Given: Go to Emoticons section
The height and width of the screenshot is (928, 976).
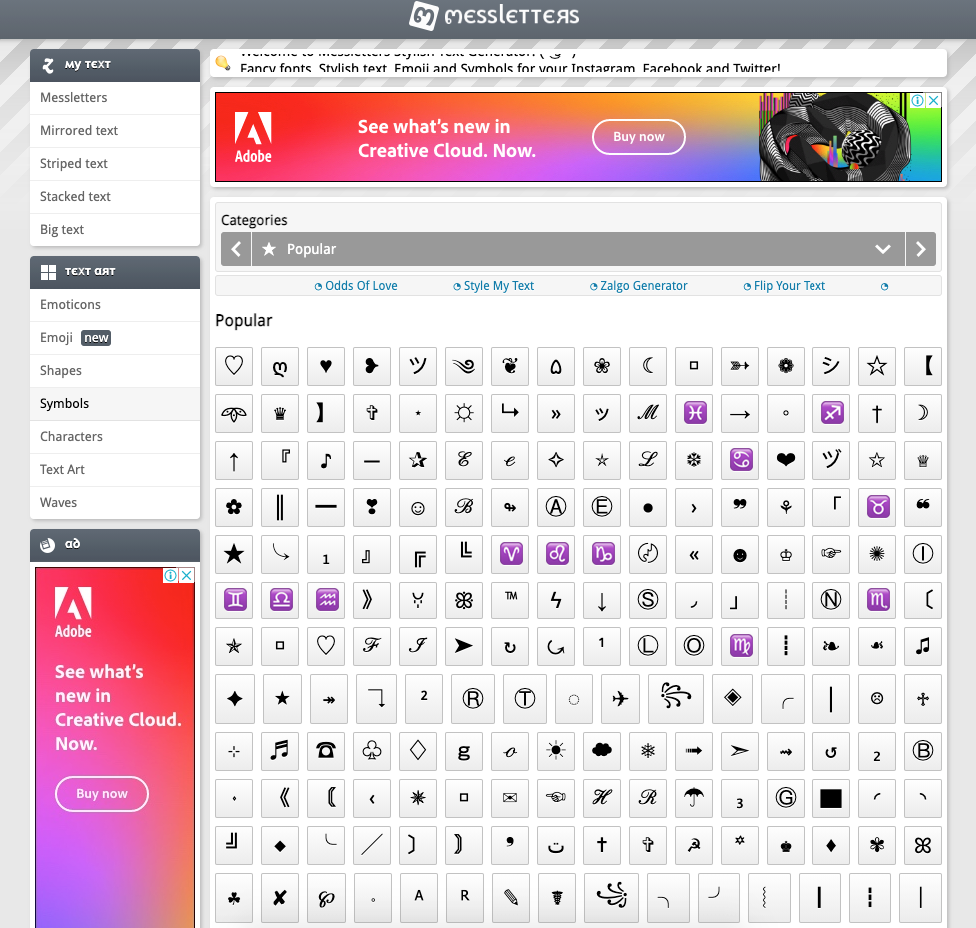Looking at the screenshot, I should pos(115,304).
